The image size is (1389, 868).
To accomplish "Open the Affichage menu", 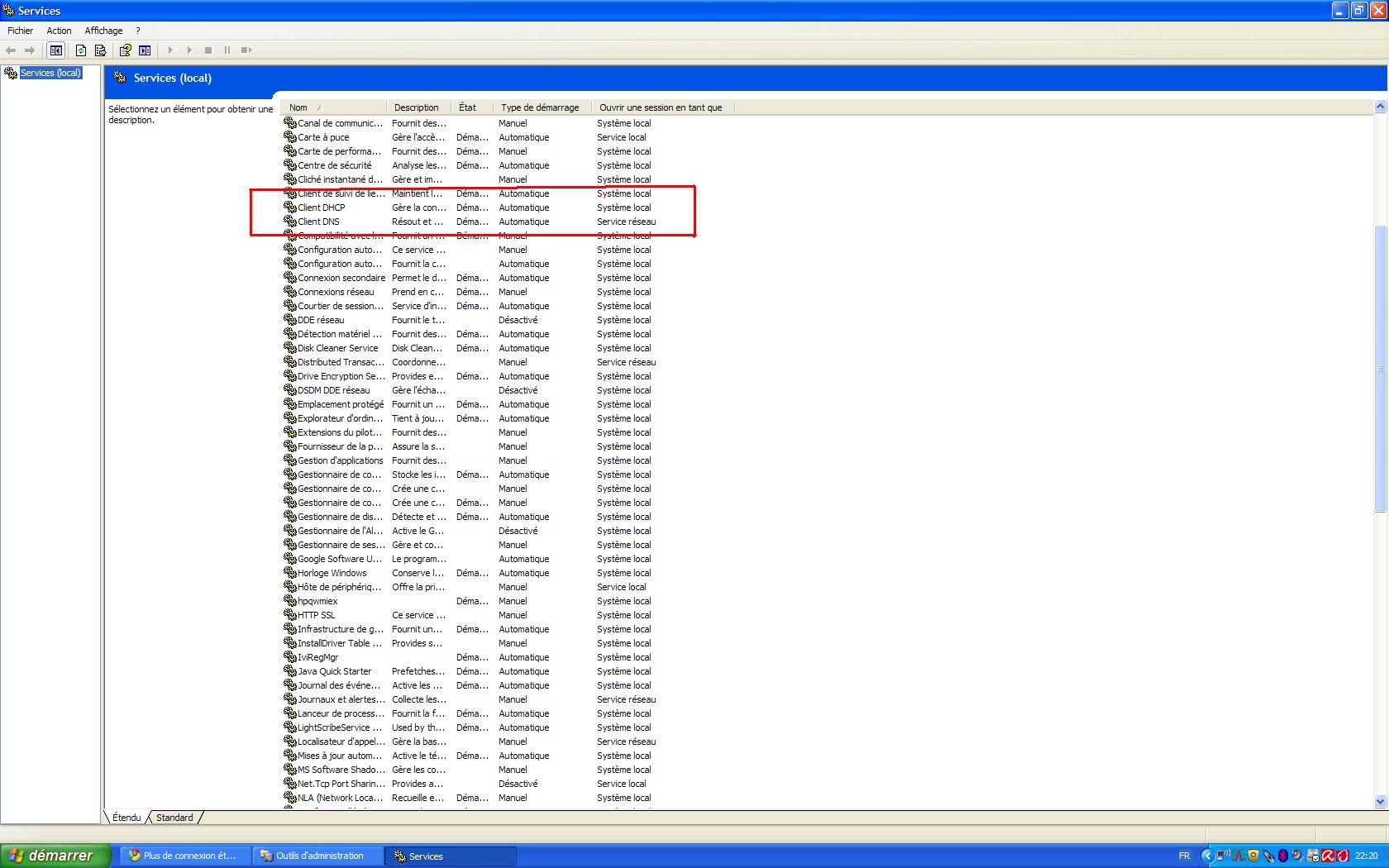I will pyautogui.click(x=103, y=31).
